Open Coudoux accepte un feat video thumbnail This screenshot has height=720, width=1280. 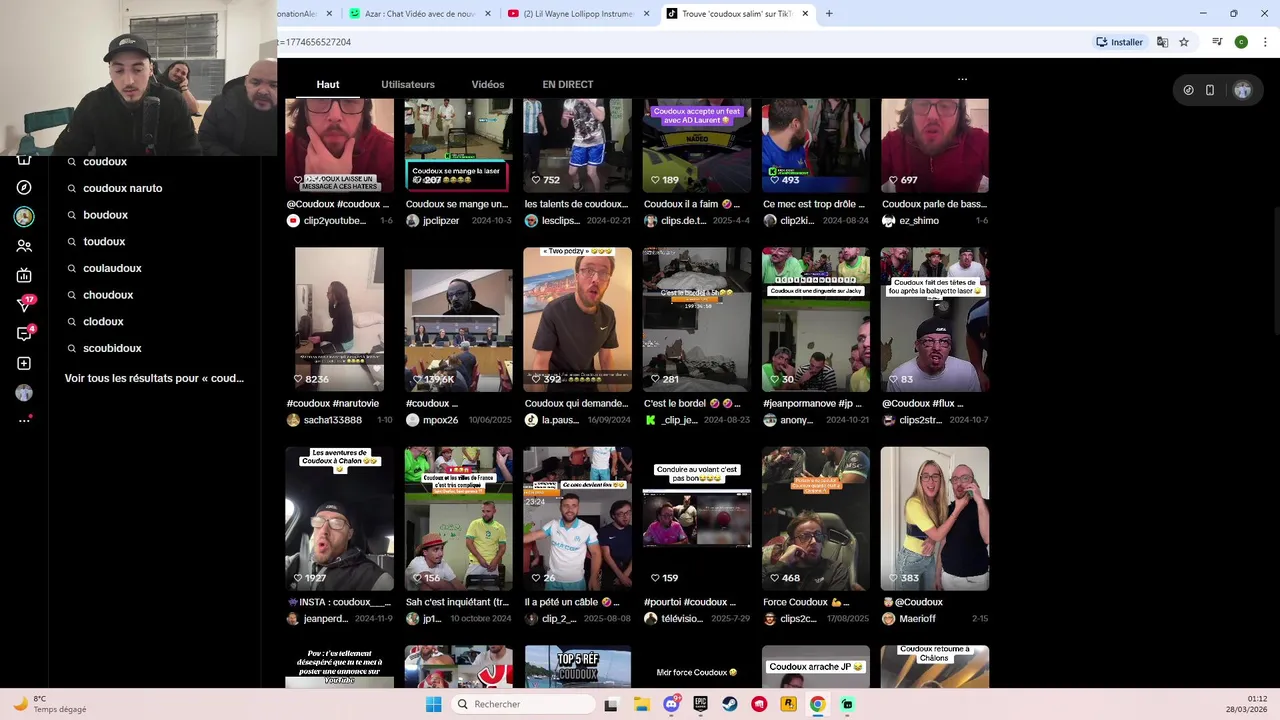click(696, 145)
